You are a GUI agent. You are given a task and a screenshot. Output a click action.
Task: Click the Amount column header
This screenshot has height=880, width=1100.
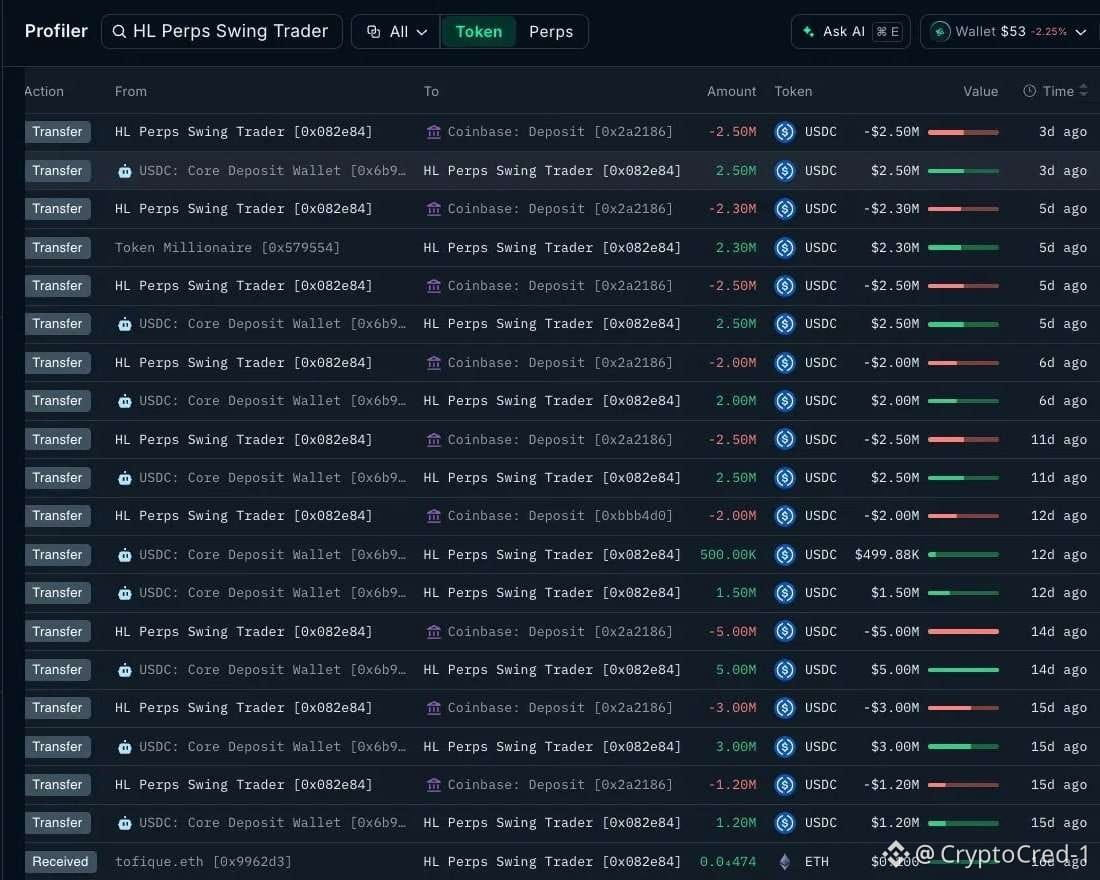731,91
